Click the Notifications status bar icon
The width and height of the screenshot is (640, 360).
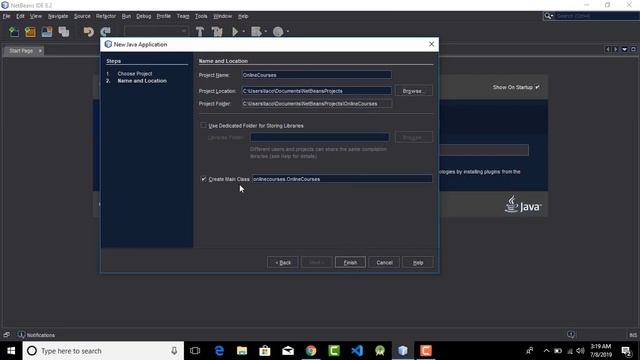[21, 335]
